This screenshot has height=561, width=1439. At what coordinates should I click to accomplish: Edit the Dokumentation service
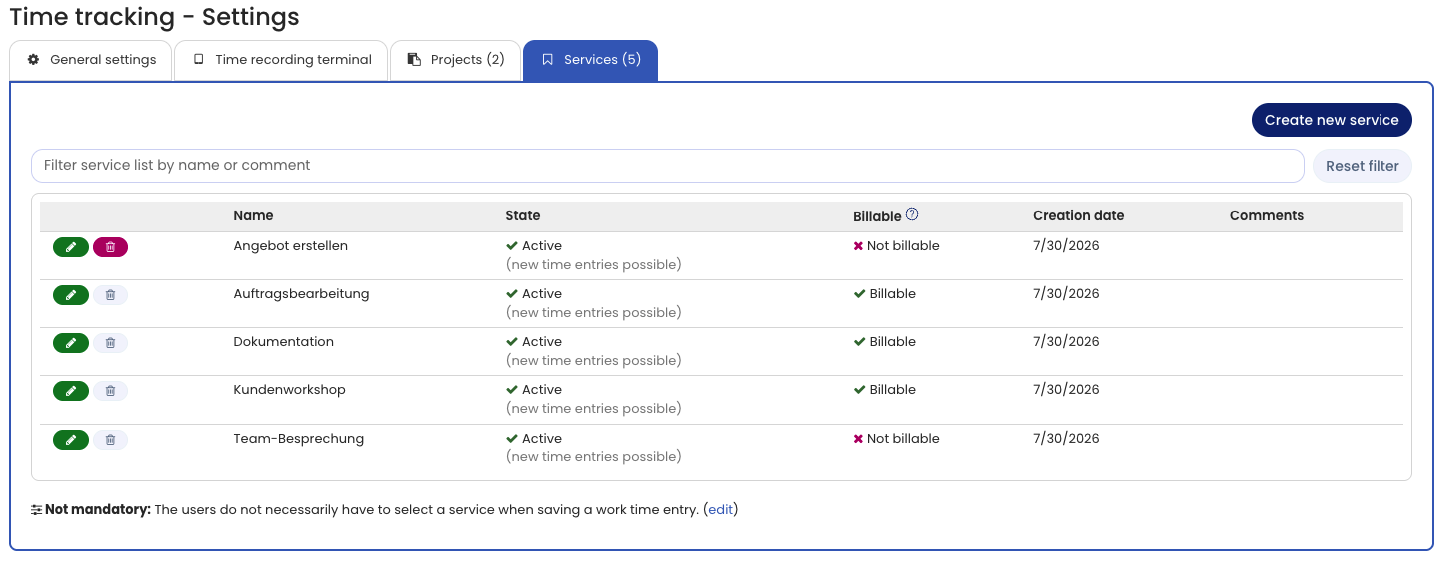pyautogui.click(x=71, y=343)
